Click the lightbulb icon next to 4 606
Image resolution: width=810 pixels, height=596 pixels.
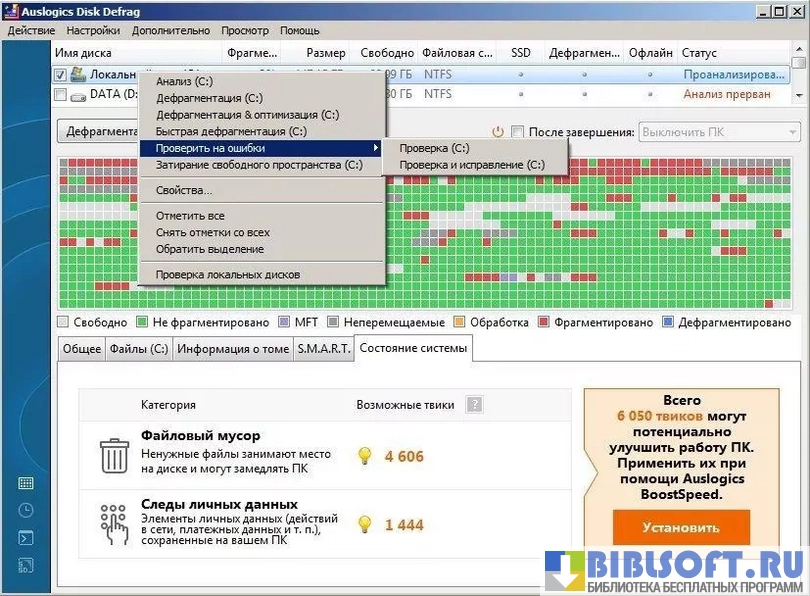(x=365, y=456)
